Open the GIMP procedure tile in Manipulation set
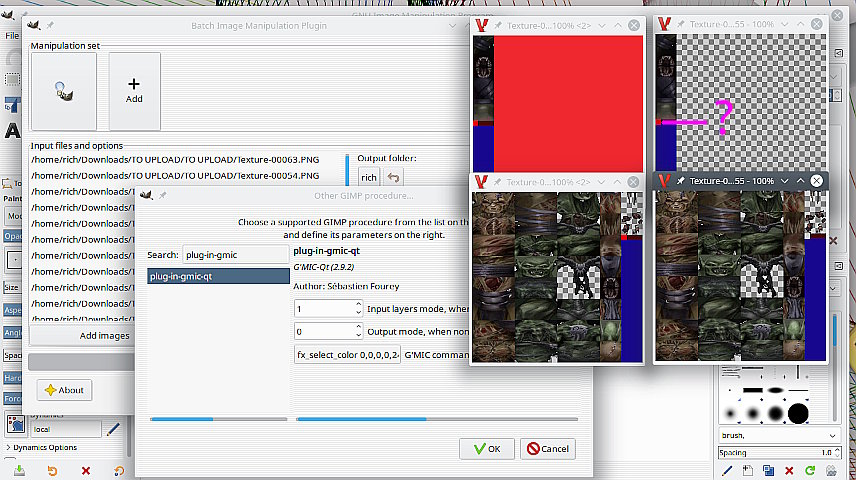The height and width of the screenshot is (480, 856). 64,91
